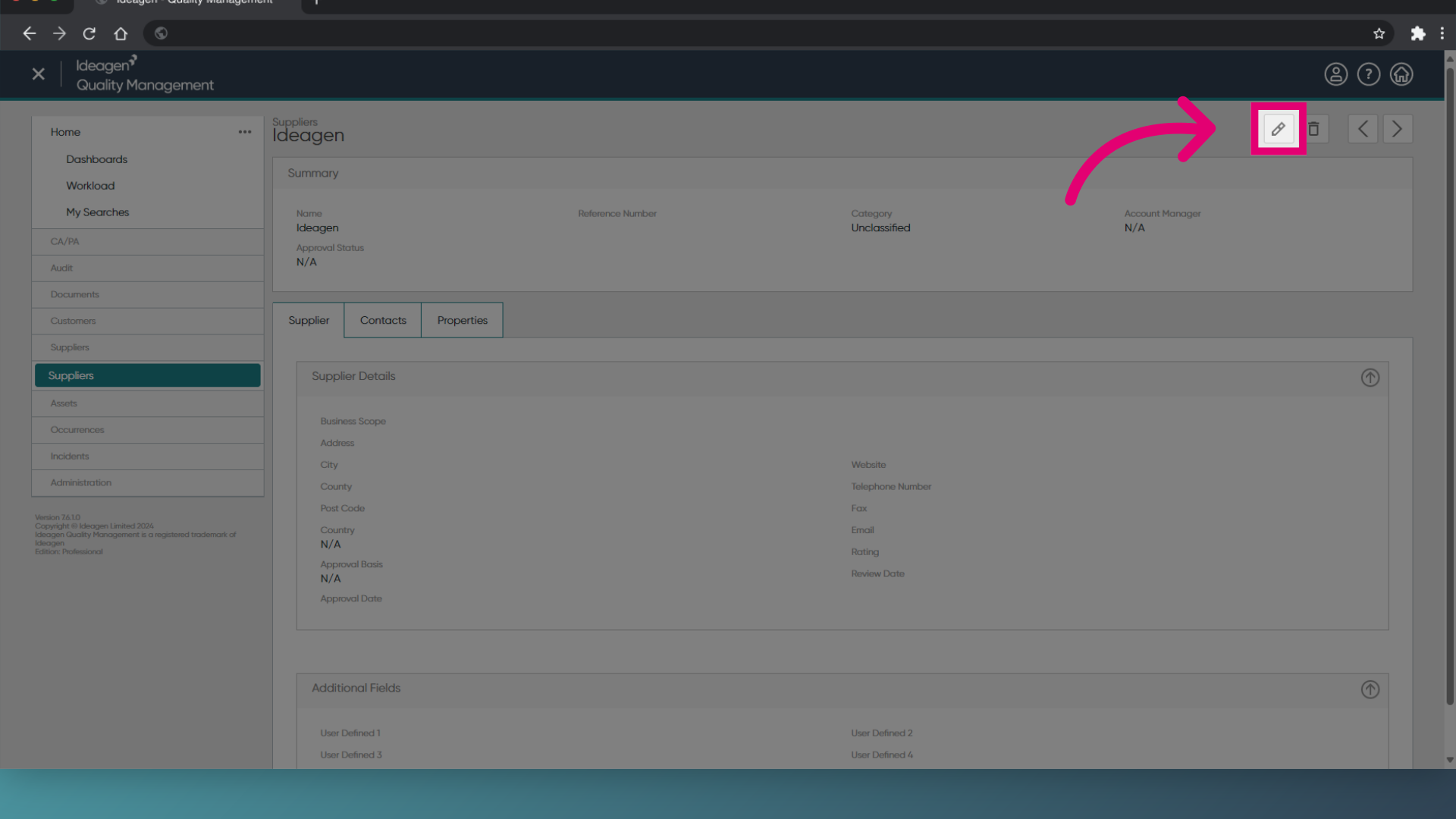Click the Telephone Number label
Screen dimensions: 1456x819
coord(891,487)
